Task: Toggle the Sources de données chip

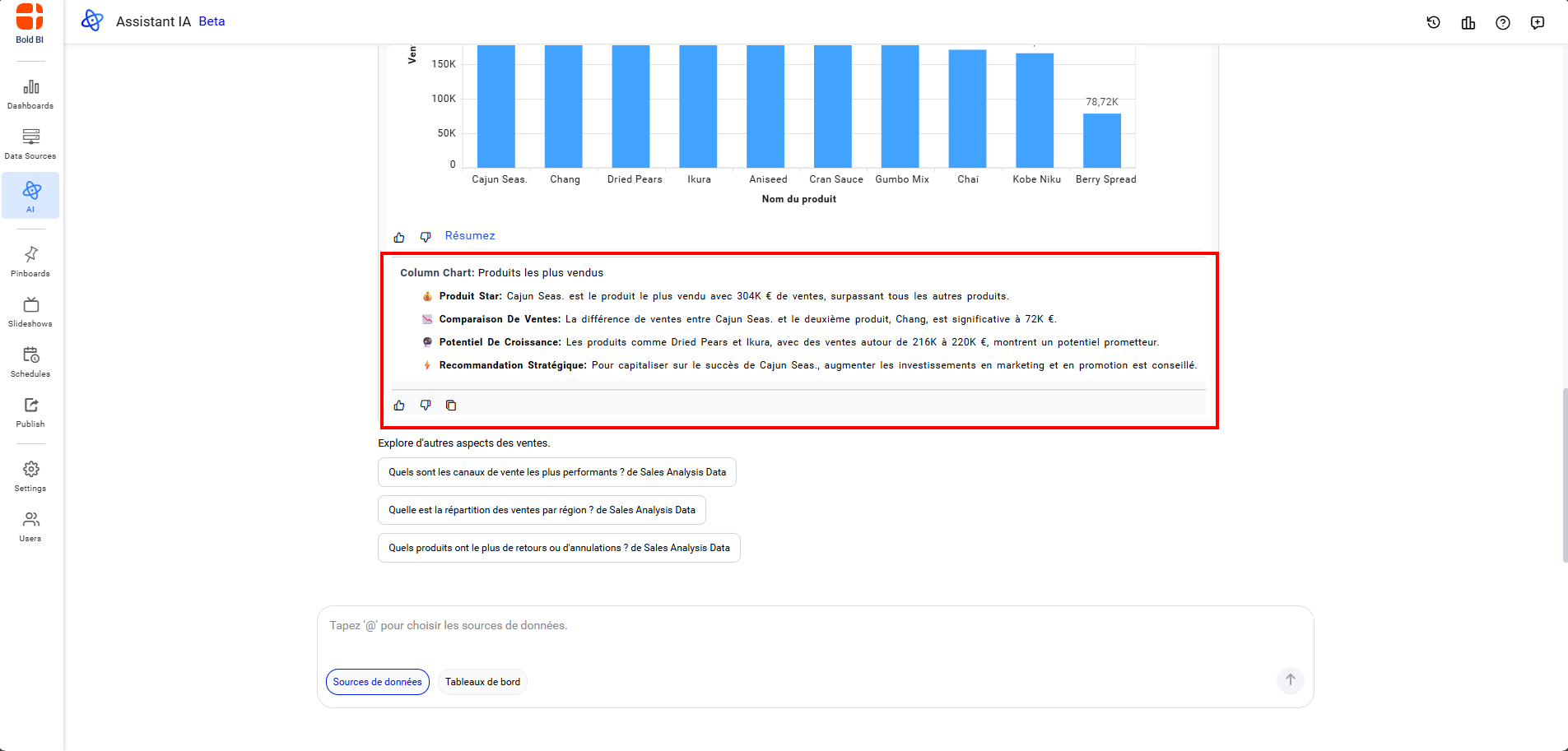Action: click(377, 682)
